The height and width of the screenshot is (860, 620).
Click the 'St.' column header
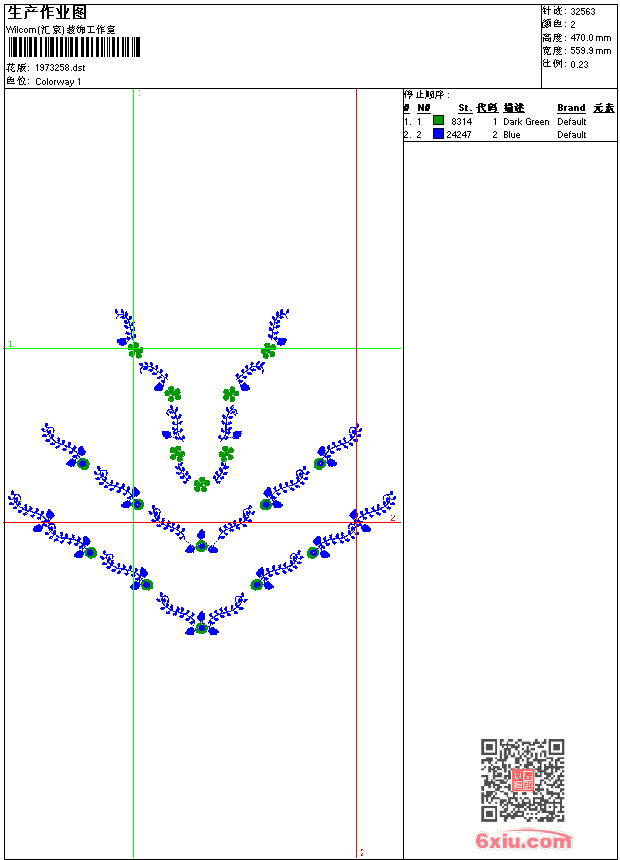point(465,108)
